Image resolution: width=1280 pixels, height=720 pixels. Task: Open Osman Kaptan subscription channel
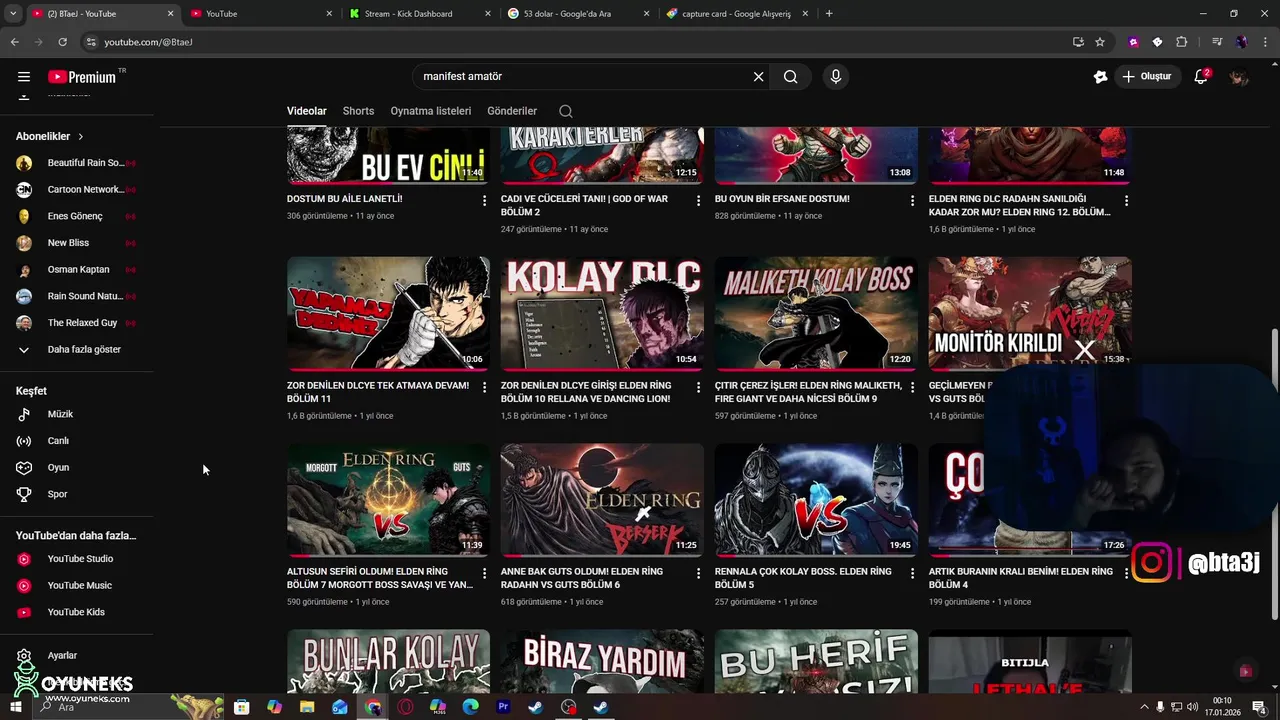click(x=77, y=269)
